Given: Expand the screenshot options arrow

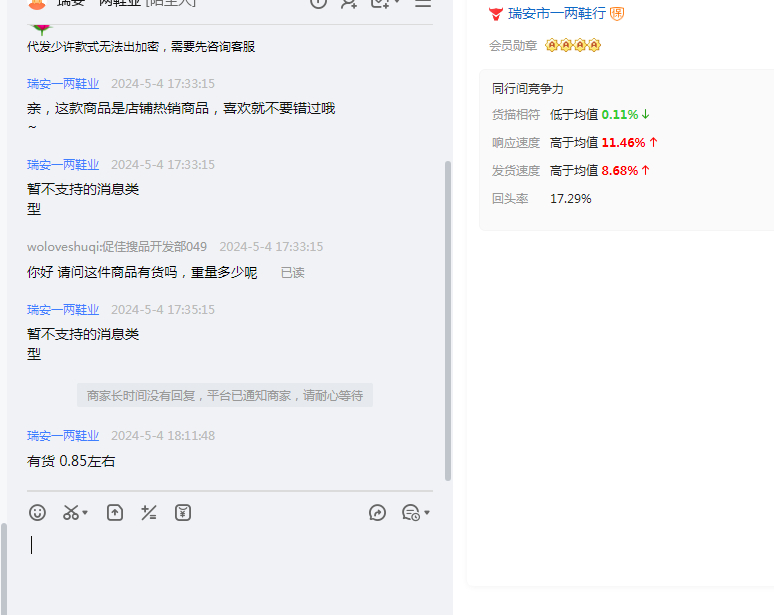Looking at the screenshot, I should [85, 513].
